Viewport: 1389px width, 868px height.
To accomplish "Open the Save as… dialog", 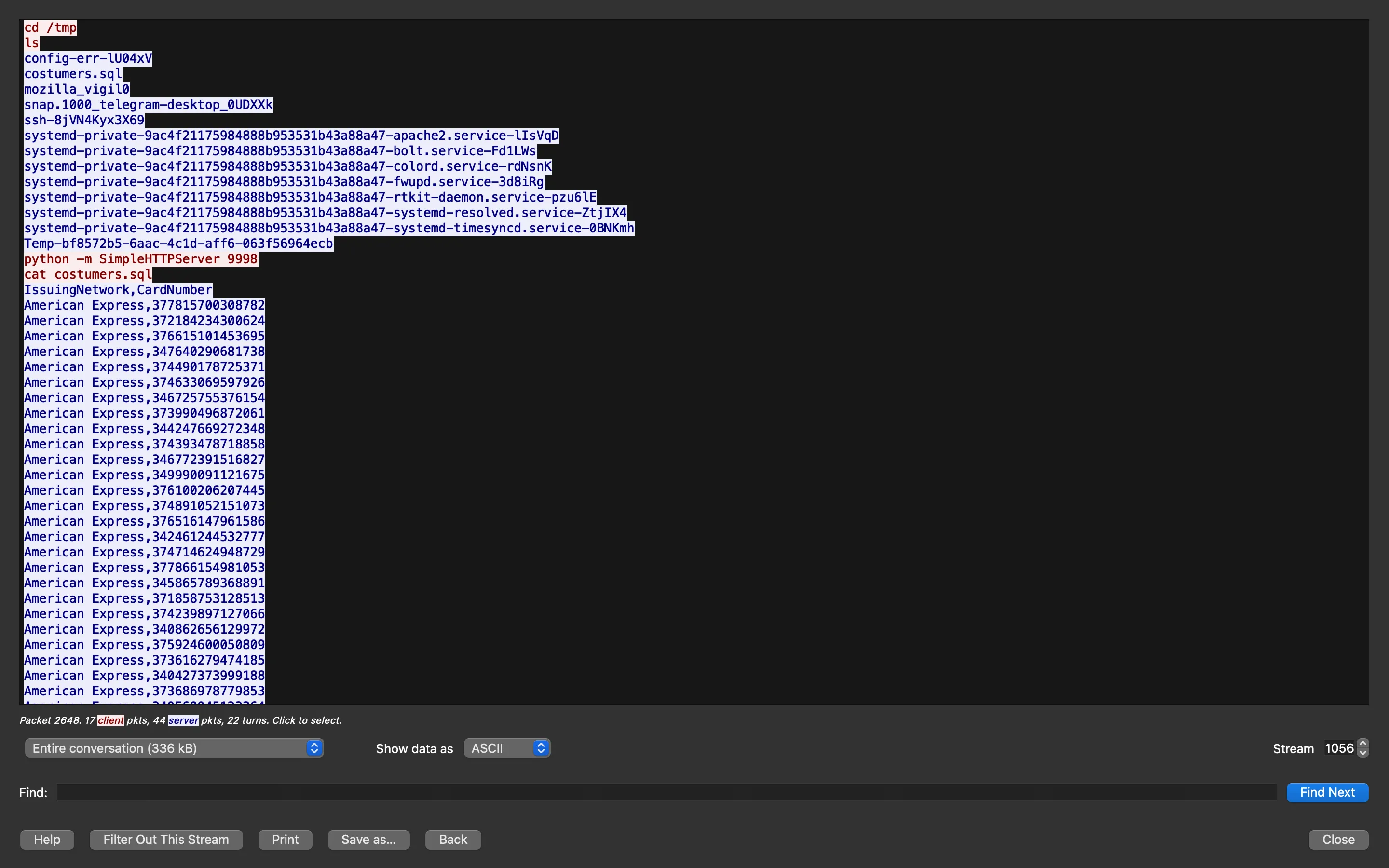I will (x=368, y=839).
